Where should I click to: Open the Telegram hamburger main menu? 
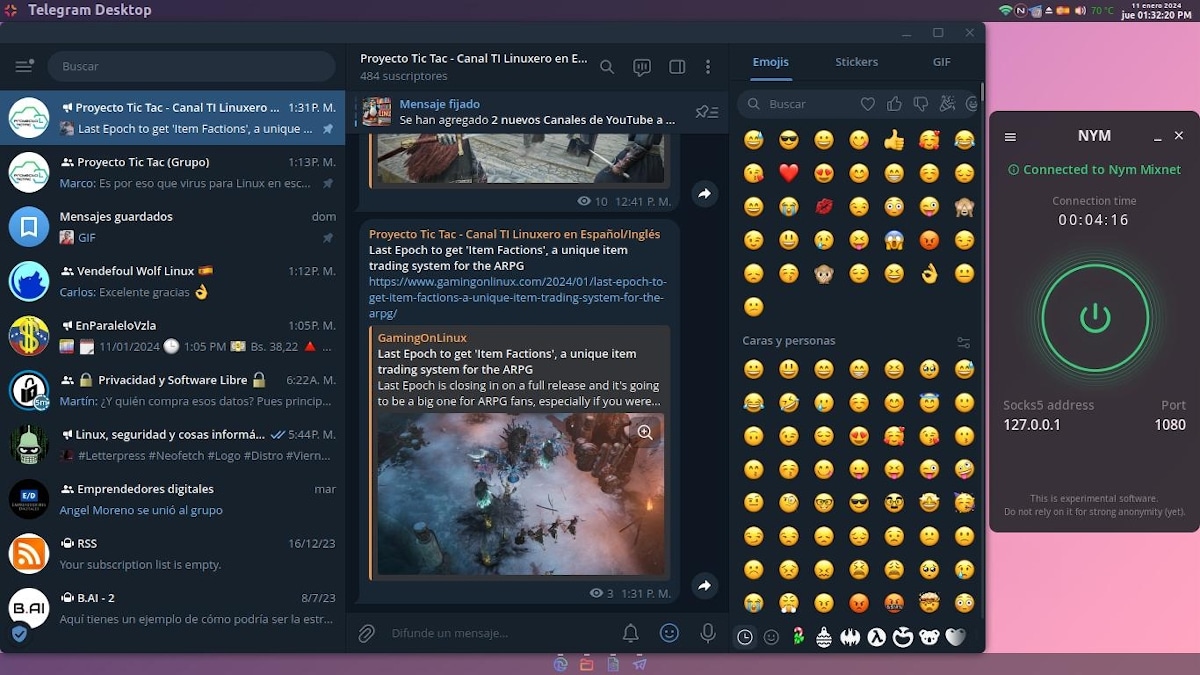tap(24, 66)
